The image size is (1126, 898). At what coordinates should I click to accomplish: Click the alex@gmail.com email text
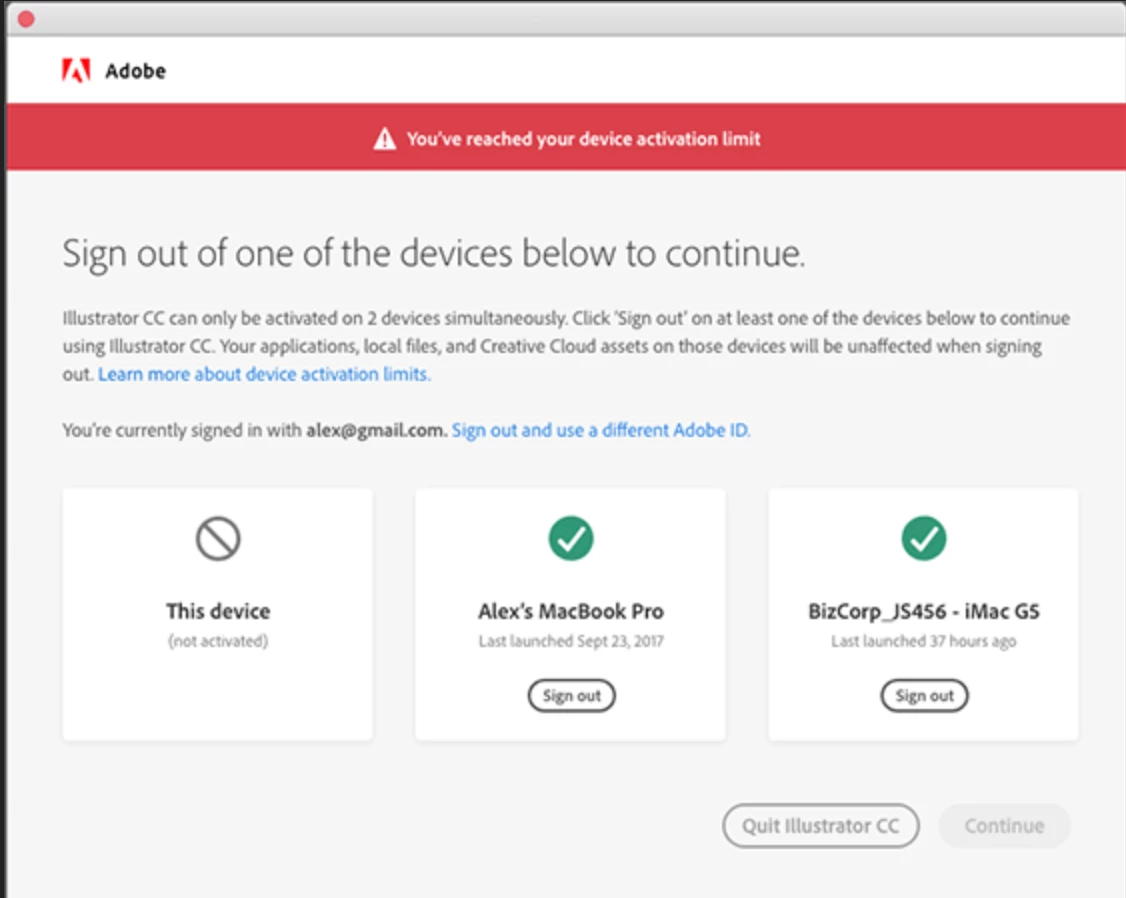tap(376, 430)
